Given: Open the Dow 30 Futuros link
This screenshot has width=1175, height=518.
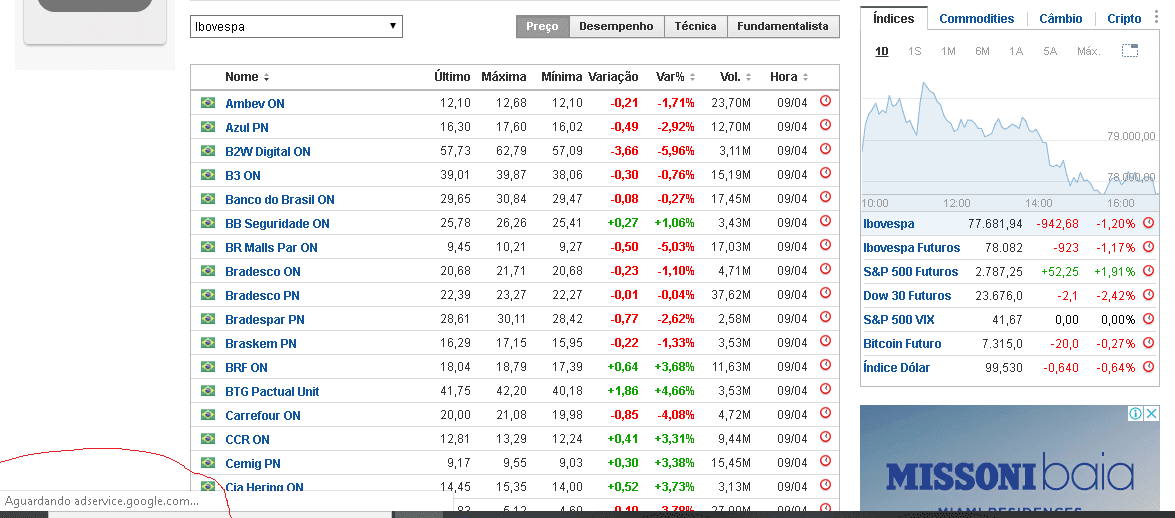Looking at the screenshot, I should [907, 295].
